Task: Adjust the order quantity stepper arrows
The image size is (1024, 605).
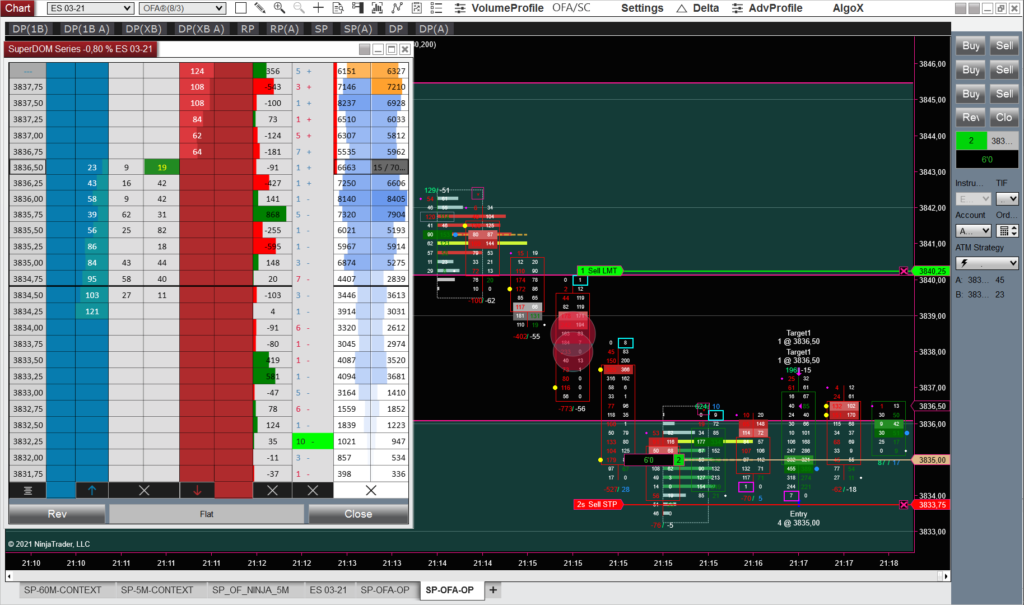Action: tap(1014, 231)
